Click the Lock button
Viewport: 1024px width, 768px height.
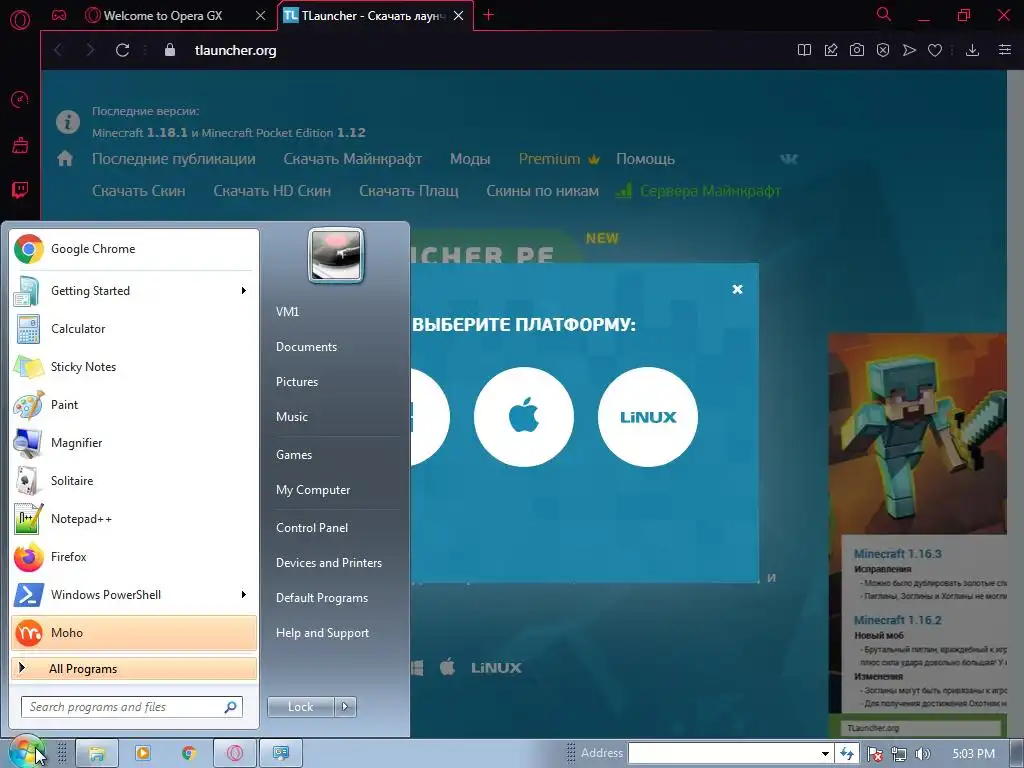point(301,707)
